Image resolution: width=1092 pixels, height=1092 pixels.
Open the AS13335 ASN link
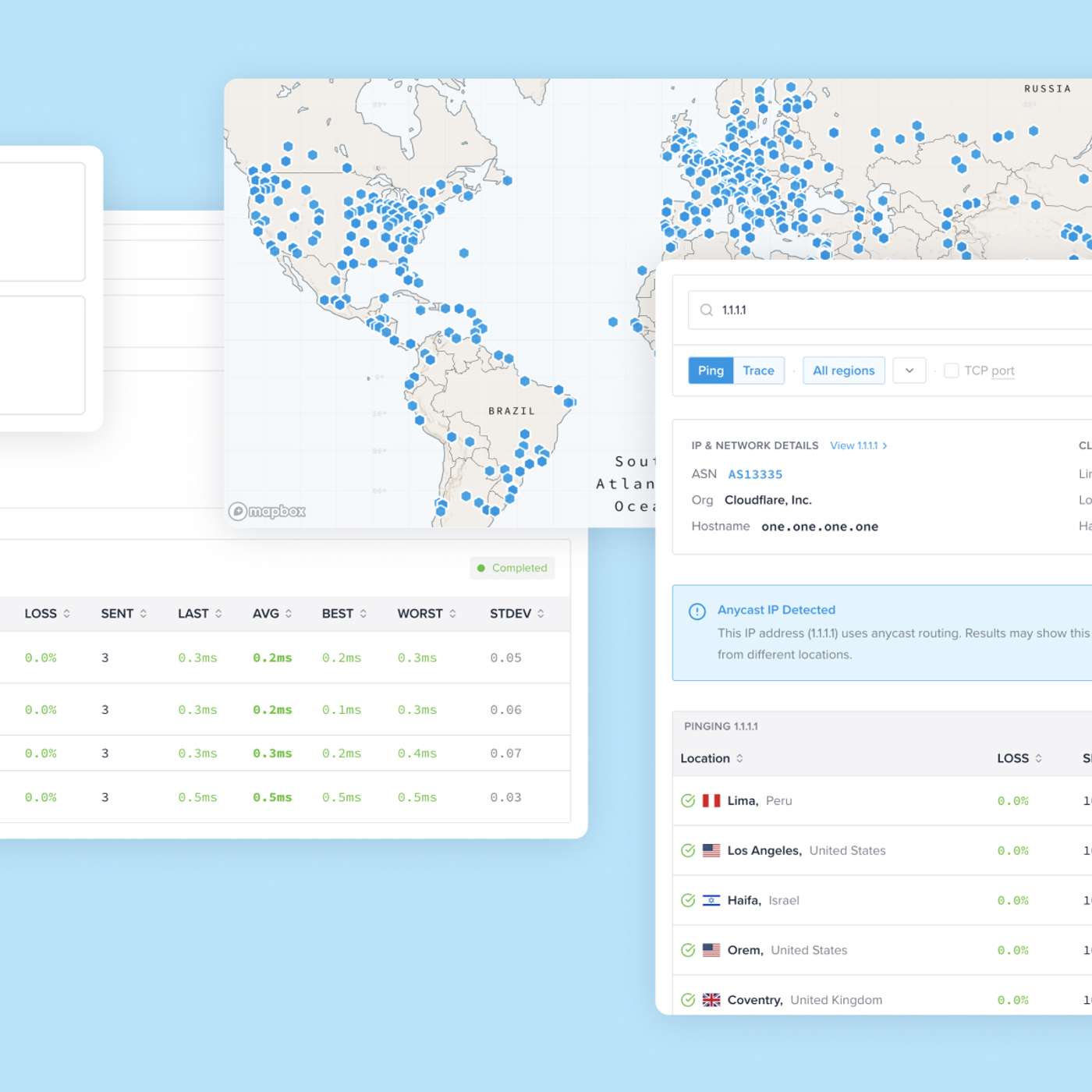point(755,474)
